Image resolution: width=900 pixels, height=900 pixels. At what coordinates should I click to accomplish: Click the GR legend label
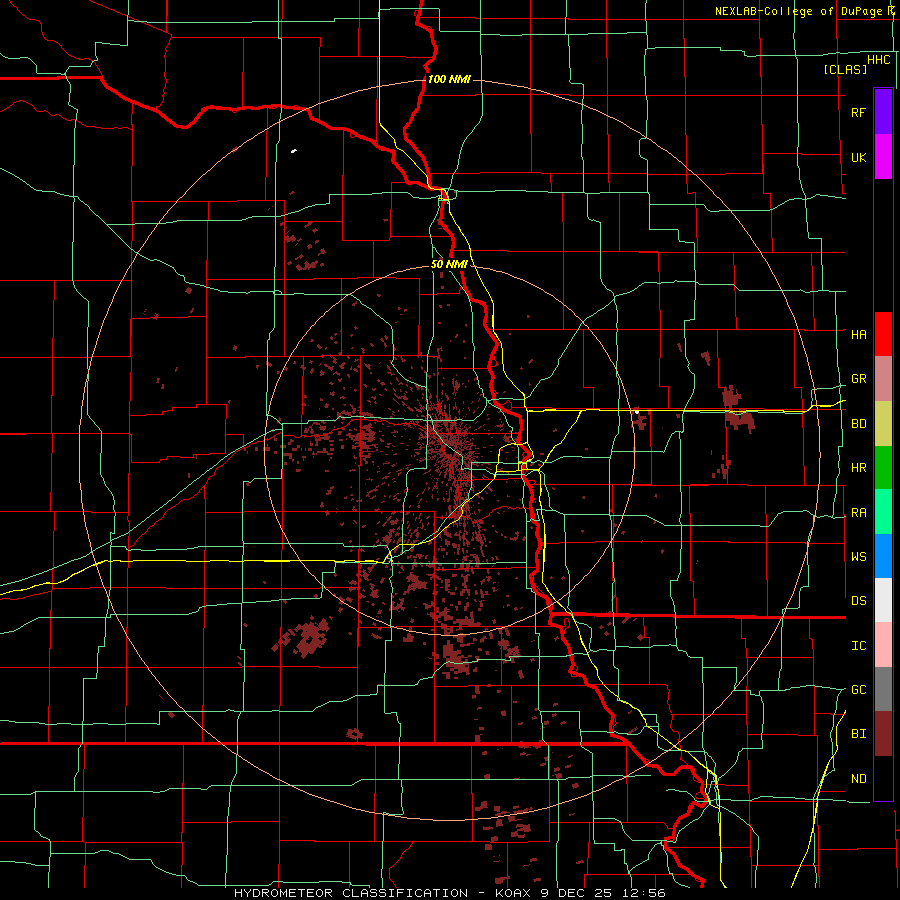pyautogui.click(x=858, y=379)
